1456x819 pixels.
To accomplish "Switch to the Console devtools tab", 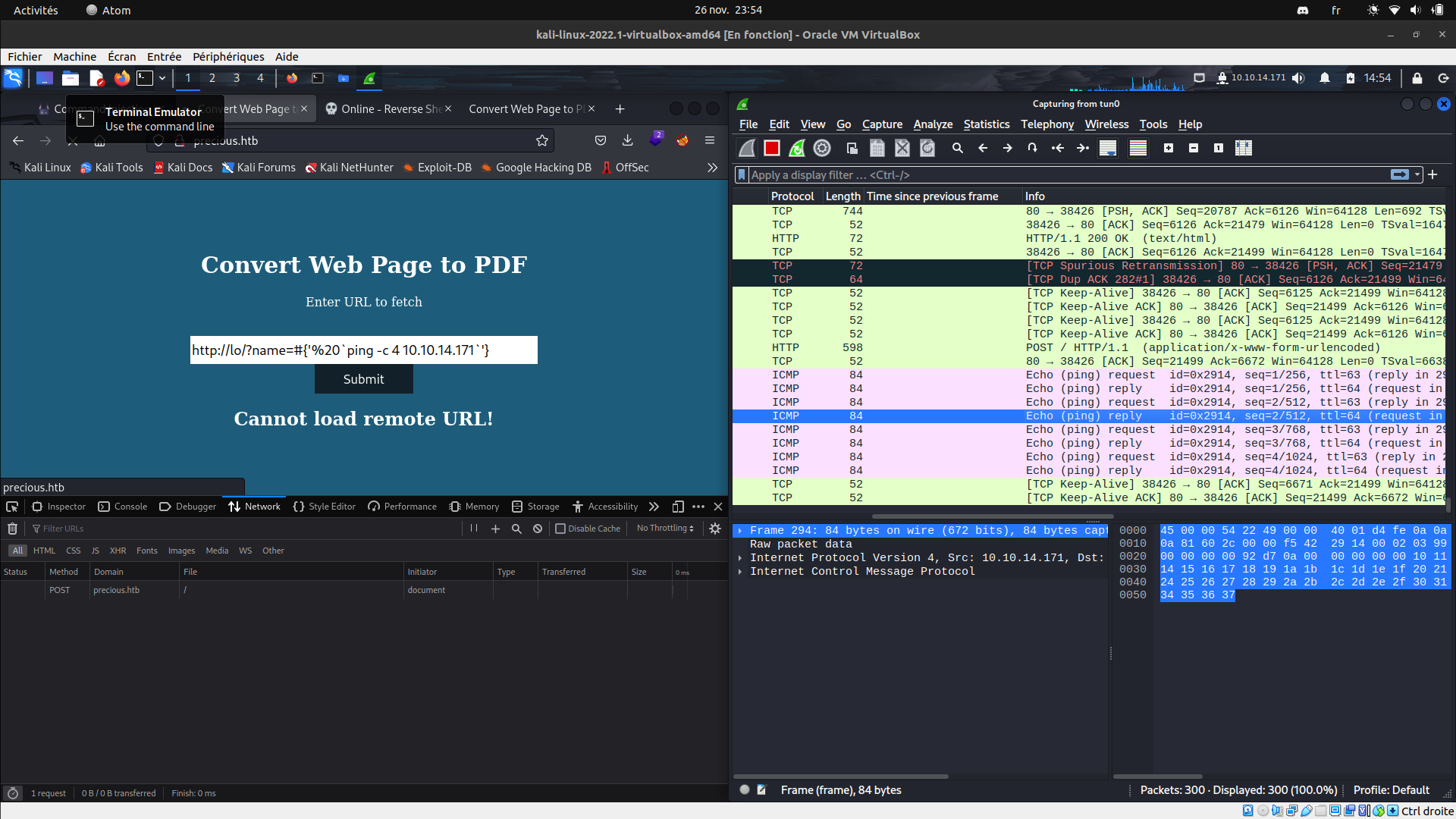I will tap(123, 507).
